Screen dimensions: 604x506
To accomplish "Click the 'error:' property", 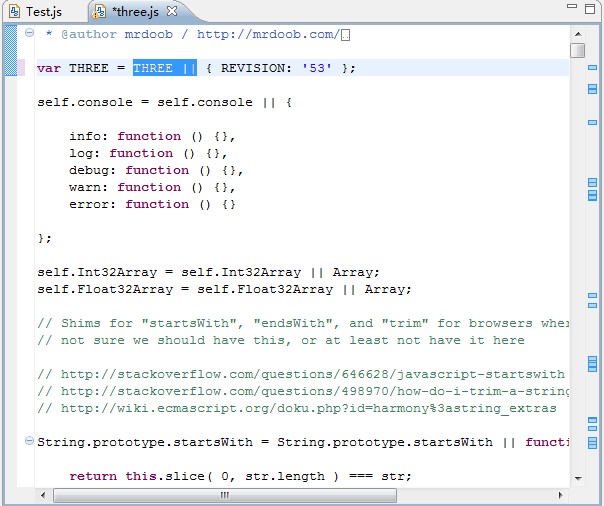I will [92, 204].
